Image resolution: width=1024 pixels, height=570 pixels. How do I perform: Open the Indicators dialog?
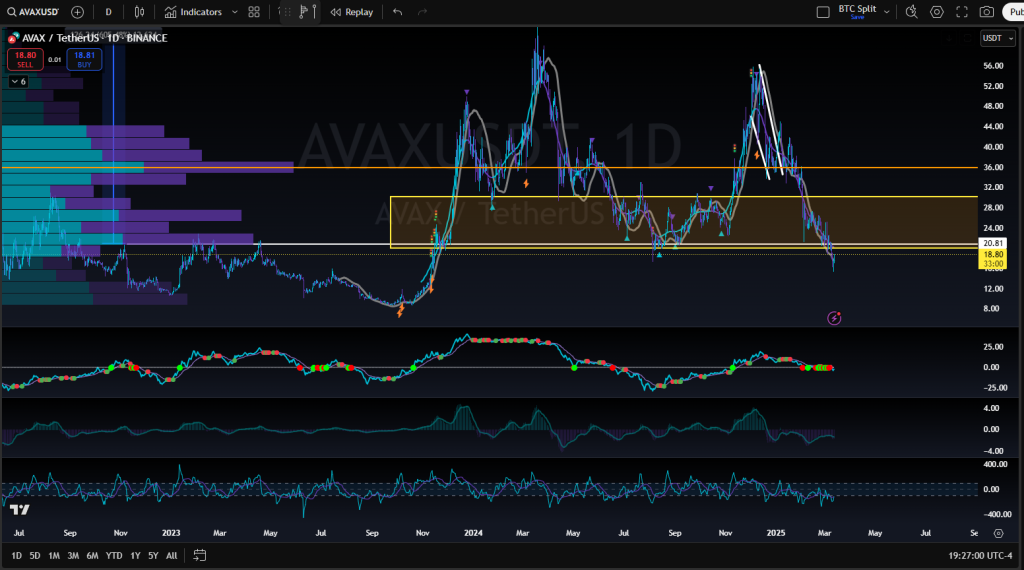click(x=193, y=12)
